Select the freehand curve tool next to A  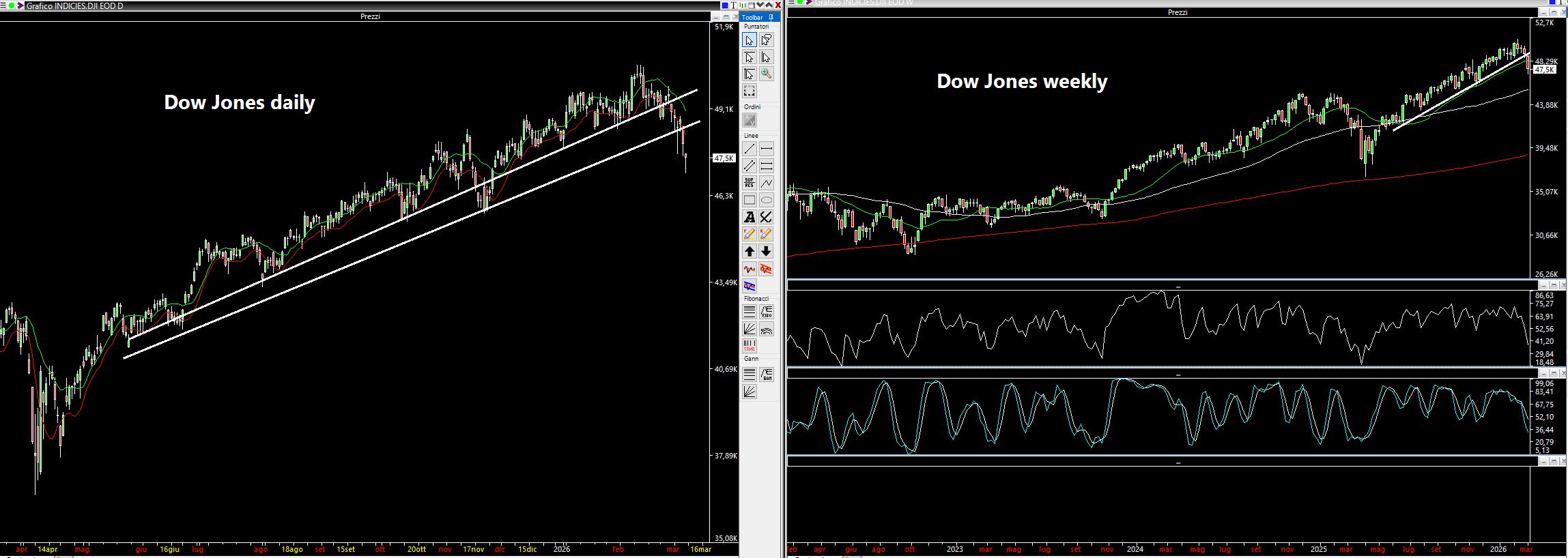(x=767, y=217)
